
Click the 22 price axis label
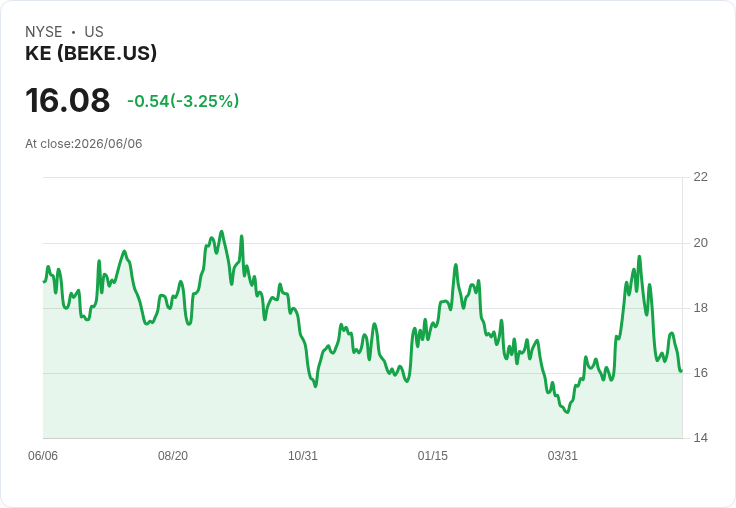coord(700,177)
